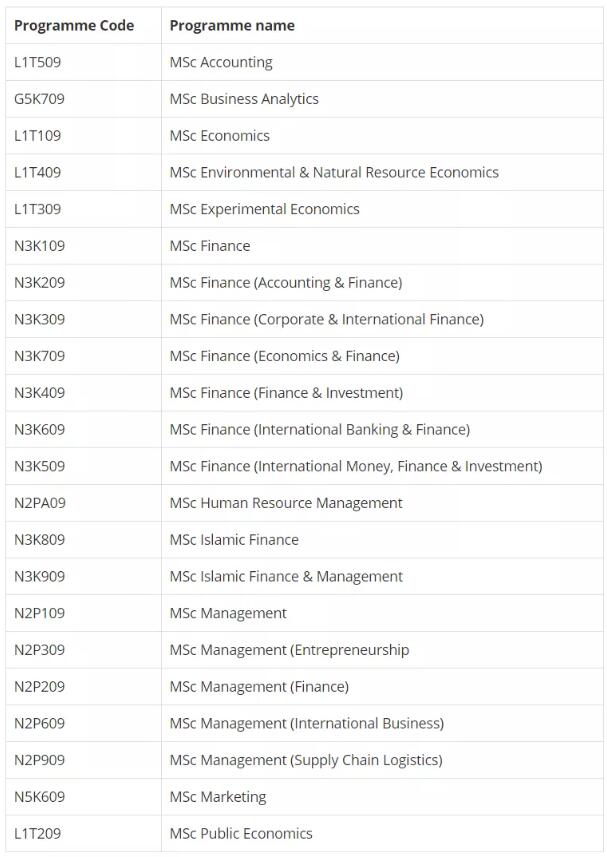Screen dimensions: 607x857
Task: Click MSc Management (Supply Chain Logistics)
Action: [x=307, y=760]
